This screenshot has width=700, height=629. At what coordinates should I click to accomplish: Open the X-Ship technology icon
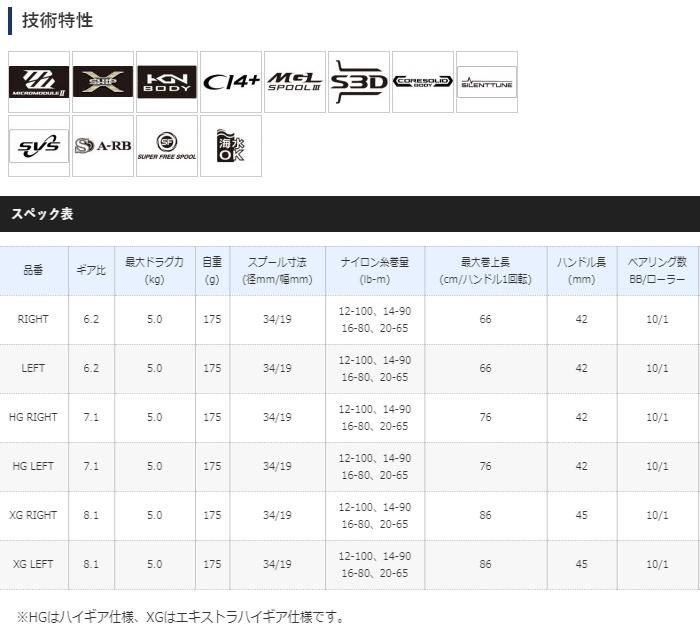pos(103,82)
